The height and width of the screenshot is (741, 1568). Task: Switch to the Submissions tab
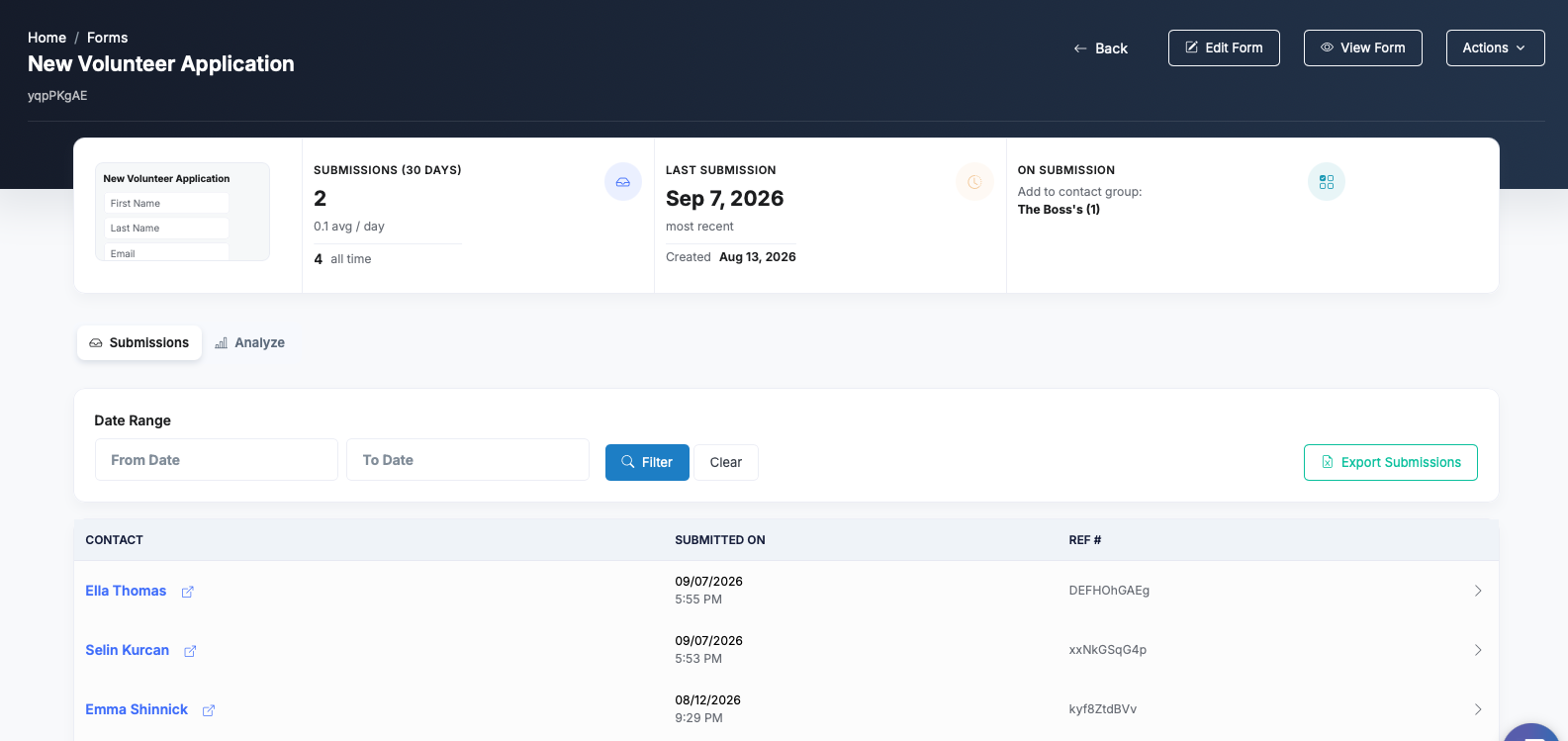pos(139,342)
